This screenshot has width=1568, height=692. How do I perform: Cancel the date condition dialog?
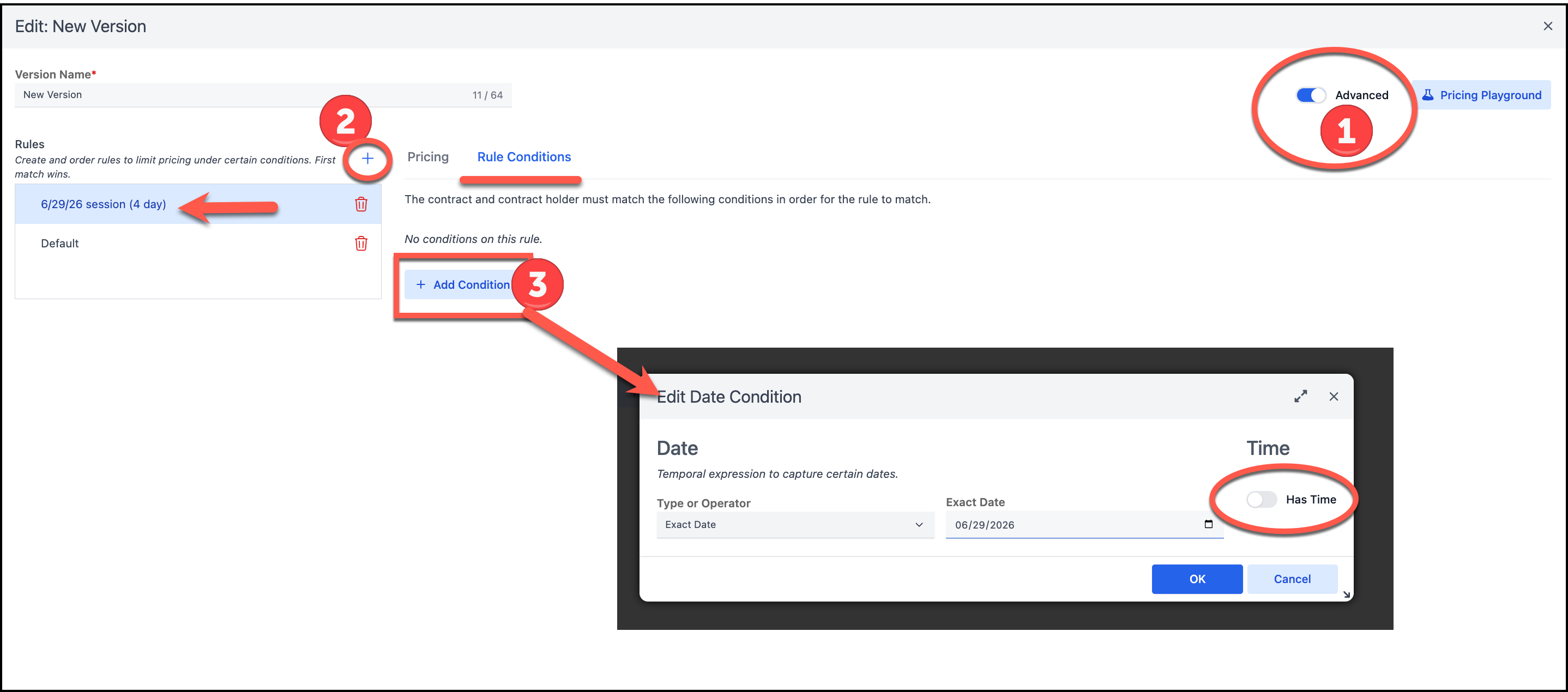click(x=1292, y=579)
